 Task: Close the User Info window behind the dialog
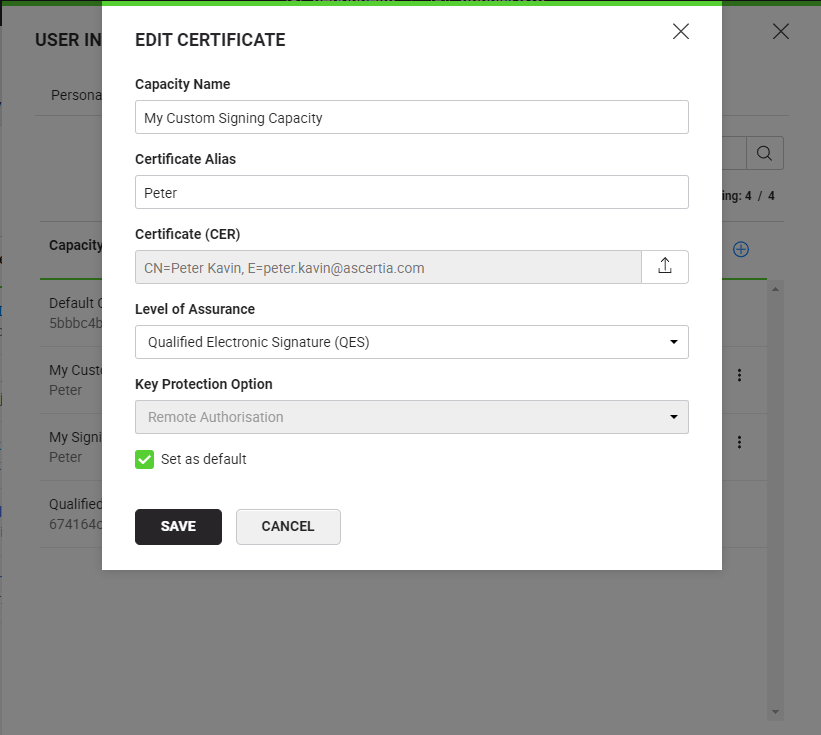coord(781,31)
